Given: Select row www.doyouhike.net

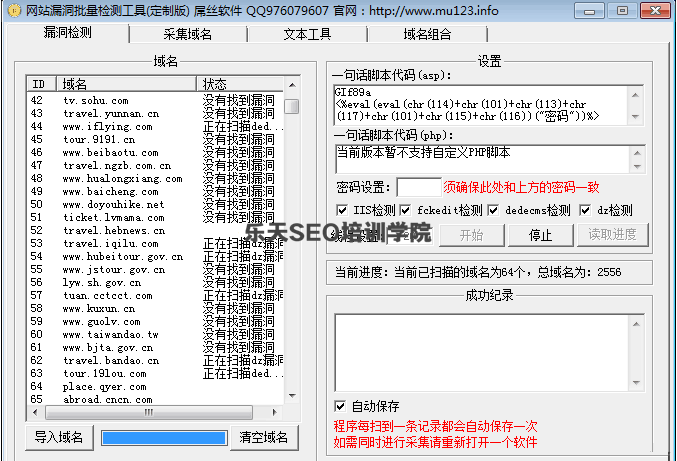Looking at the screenshot, I should point(155,204).
